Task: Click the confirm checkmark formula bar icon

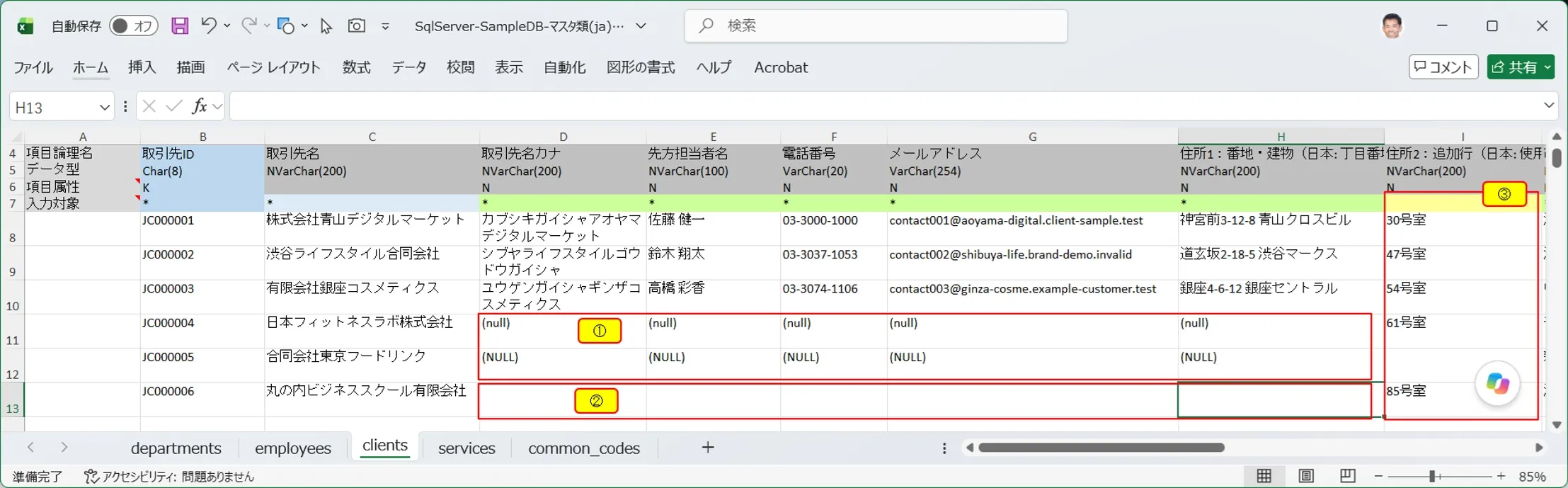Action: [174, 106]
